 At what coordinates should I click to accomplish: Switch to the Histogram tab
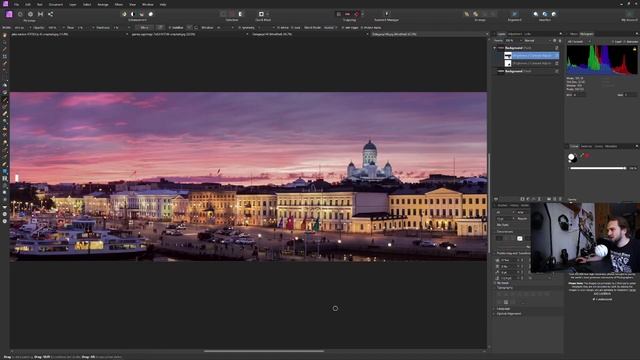[x=587, y=34]
